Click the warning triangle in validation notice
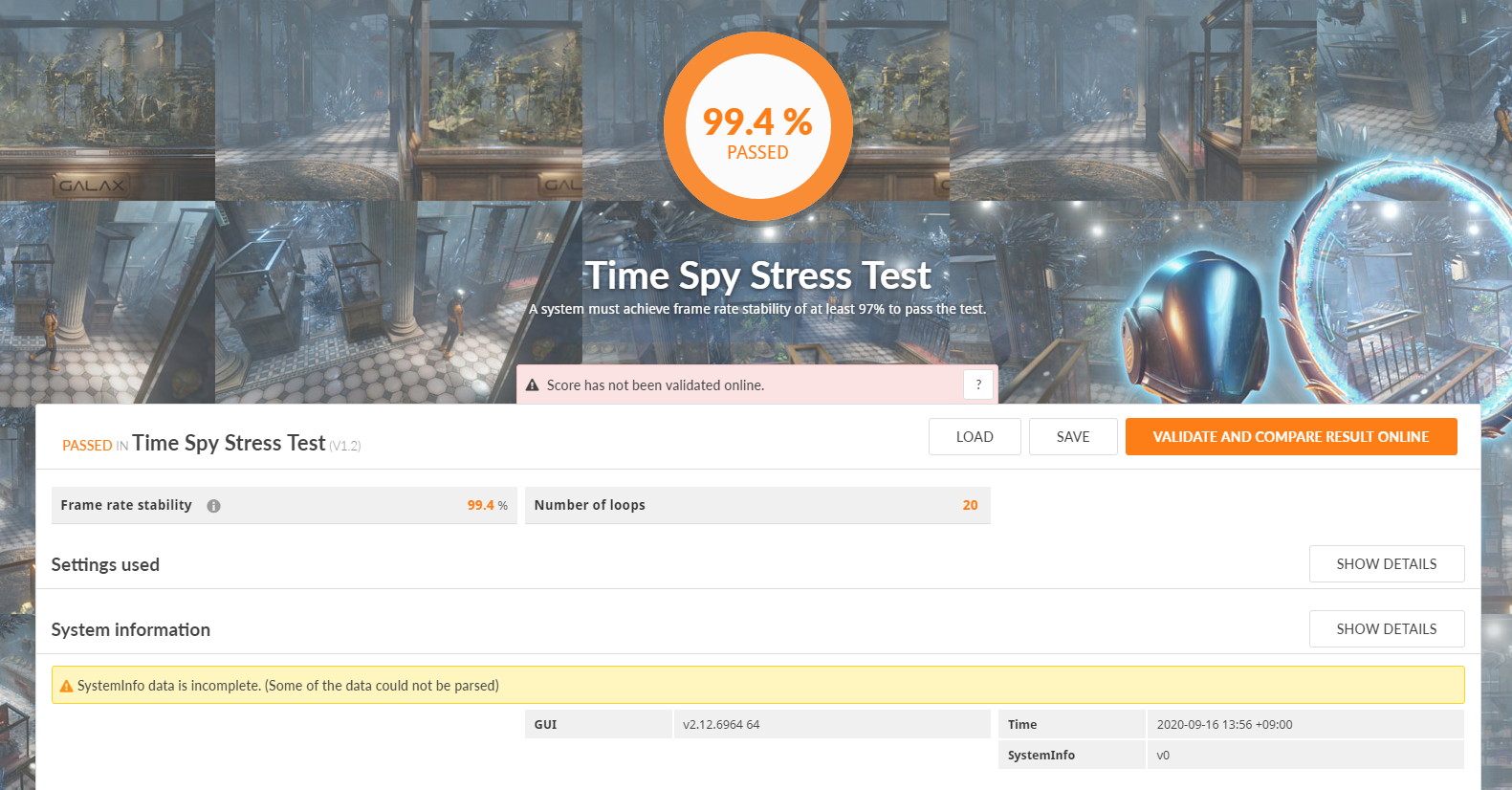Viewport: 1512px width, 790px height. tap(533, 385)
